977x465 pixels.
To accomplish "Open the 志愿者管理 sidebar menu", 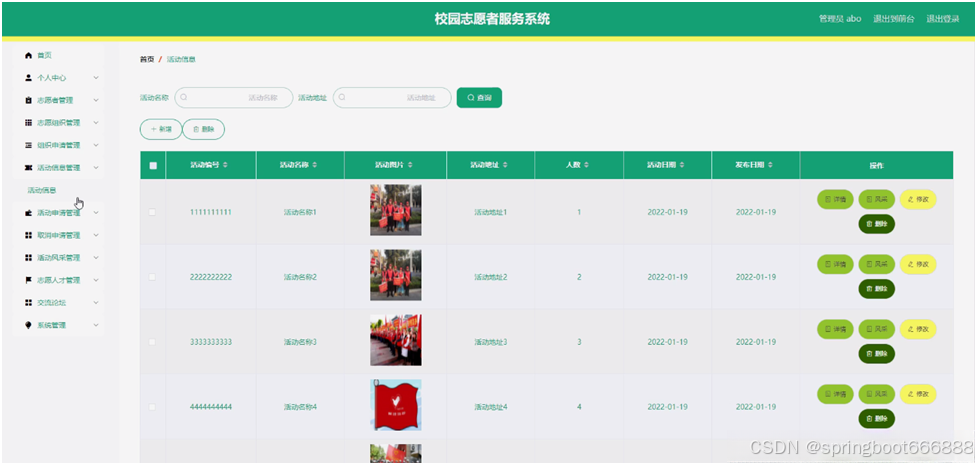I will 59,100.
